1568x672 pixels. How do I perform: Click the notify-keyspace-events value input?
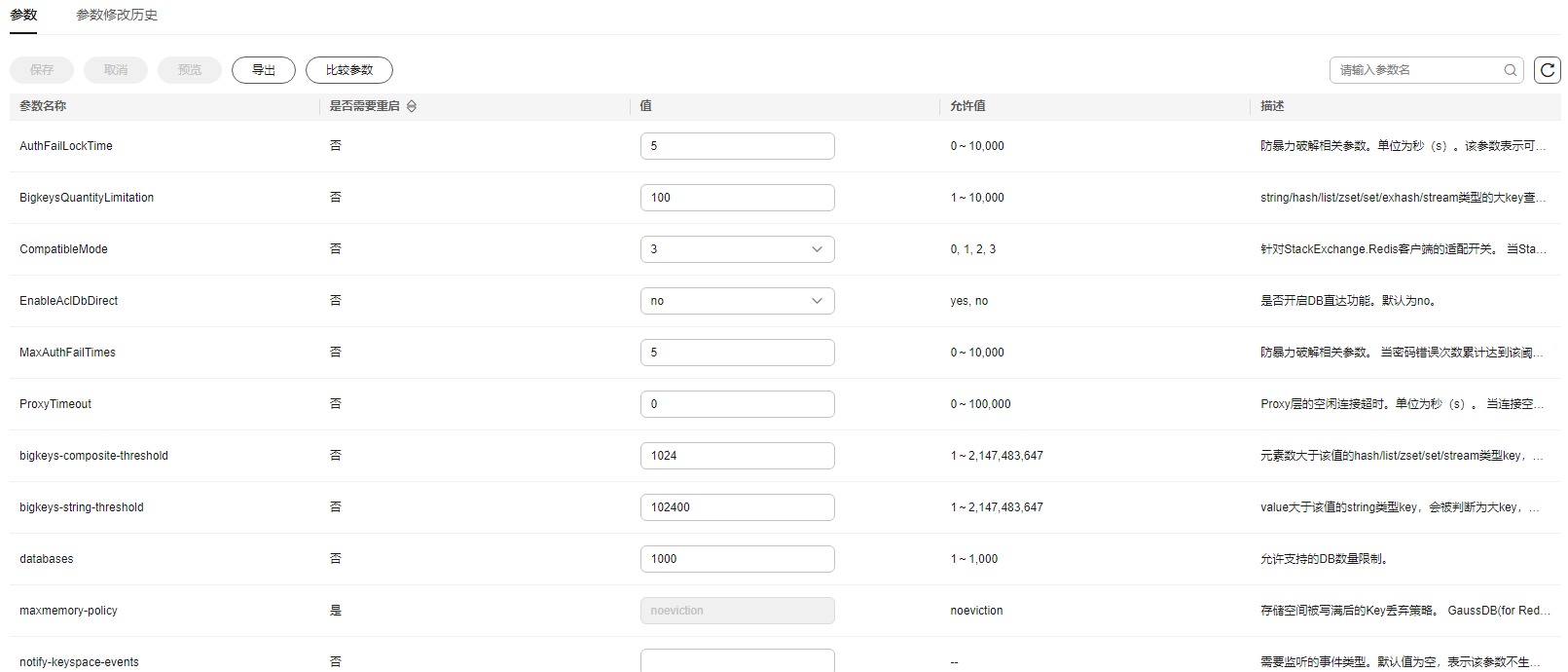[x=737, y=660]
